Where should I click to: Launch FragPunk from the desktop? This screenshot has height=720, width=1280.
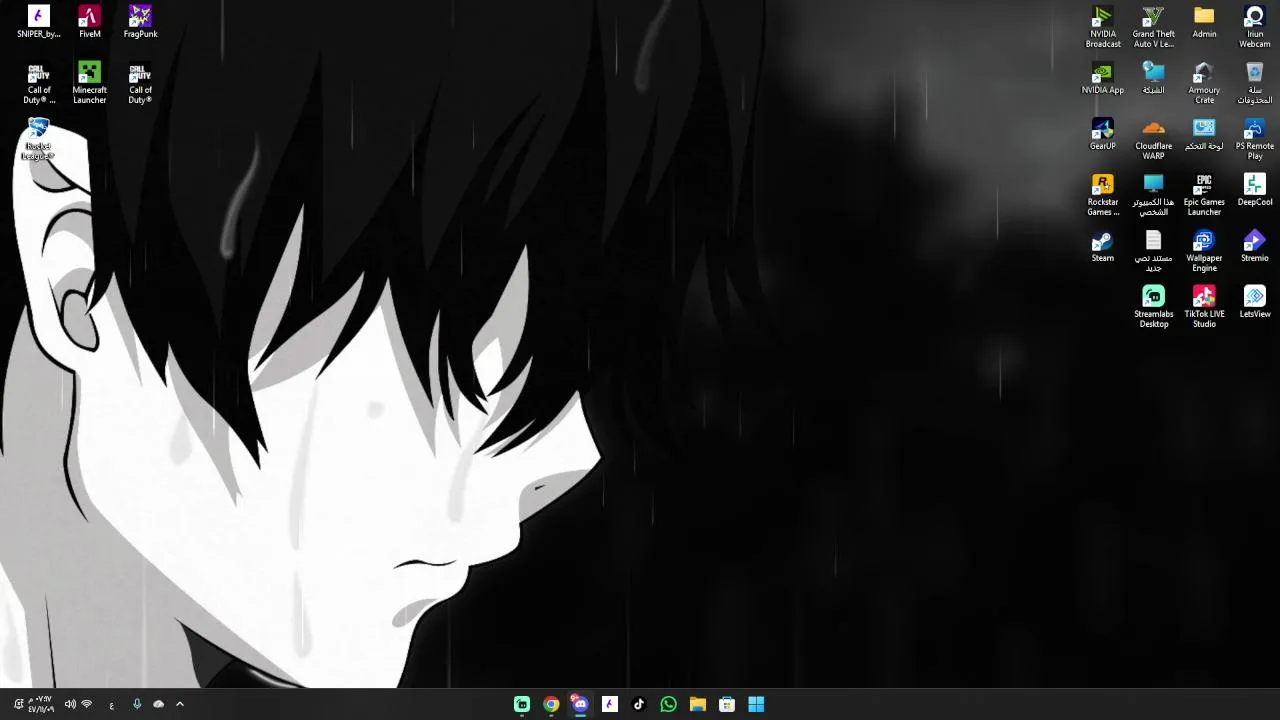coord(140,22)
